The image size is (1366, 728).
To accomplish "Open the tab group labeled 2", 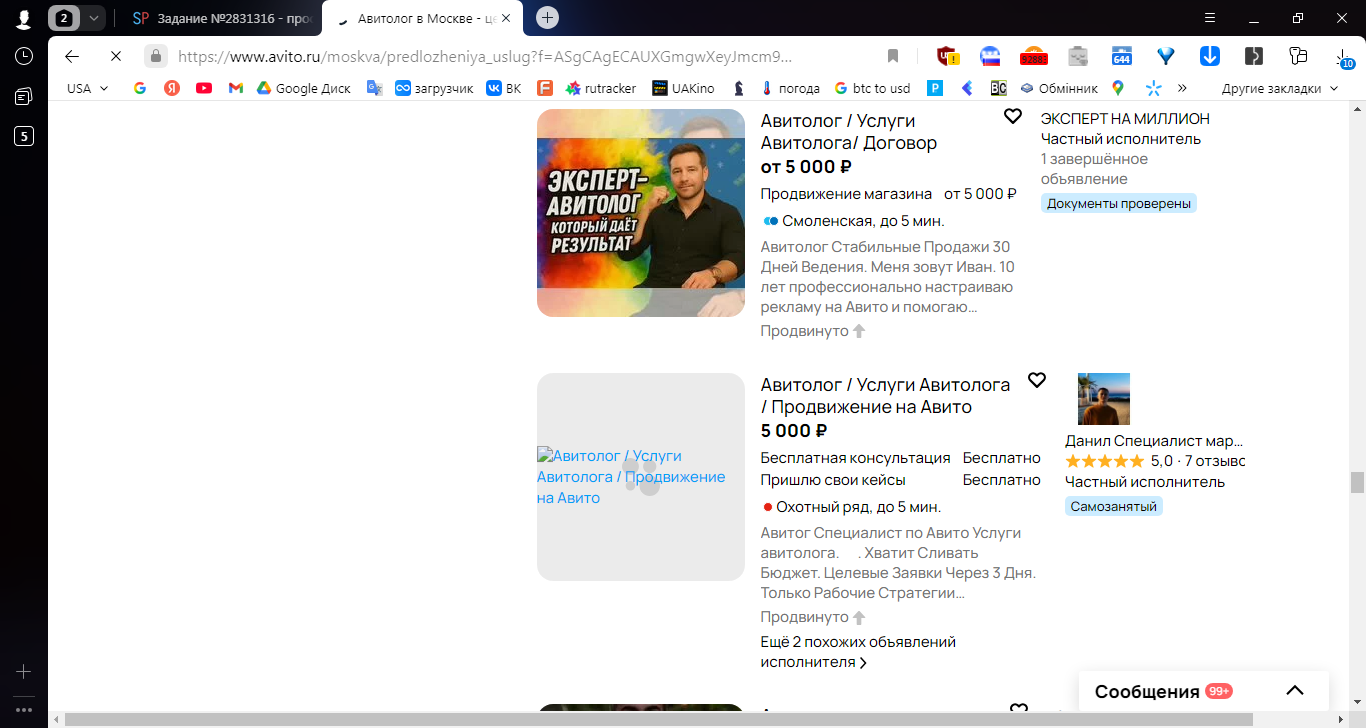I will click(65, 18).
